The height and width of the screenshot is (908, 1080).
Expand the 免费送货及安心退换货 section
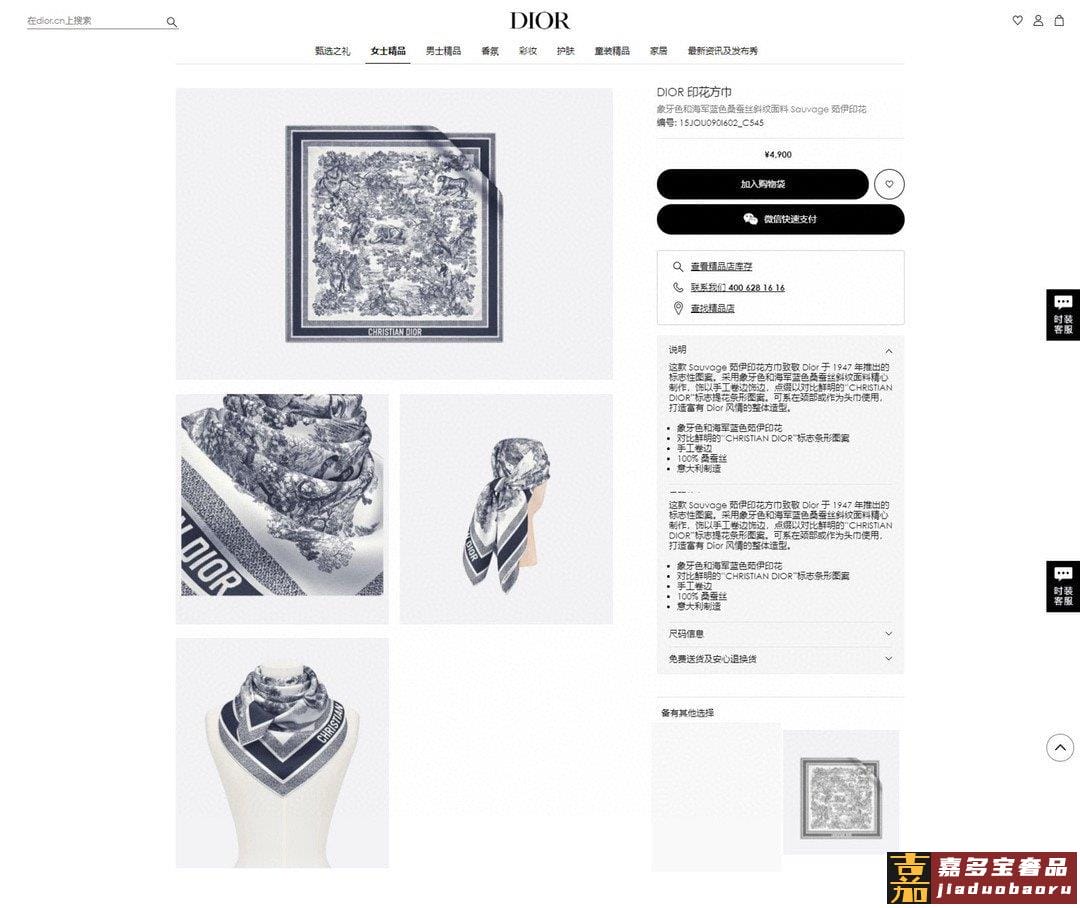(780, 659)
